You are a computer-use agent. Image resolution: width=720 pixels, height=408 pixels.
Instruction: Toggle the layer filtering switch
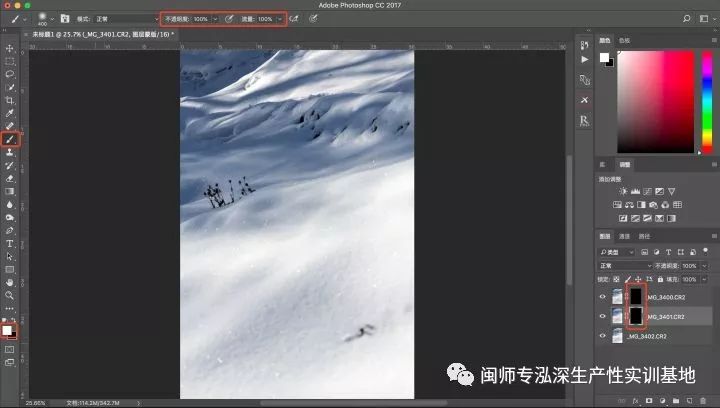706,251
